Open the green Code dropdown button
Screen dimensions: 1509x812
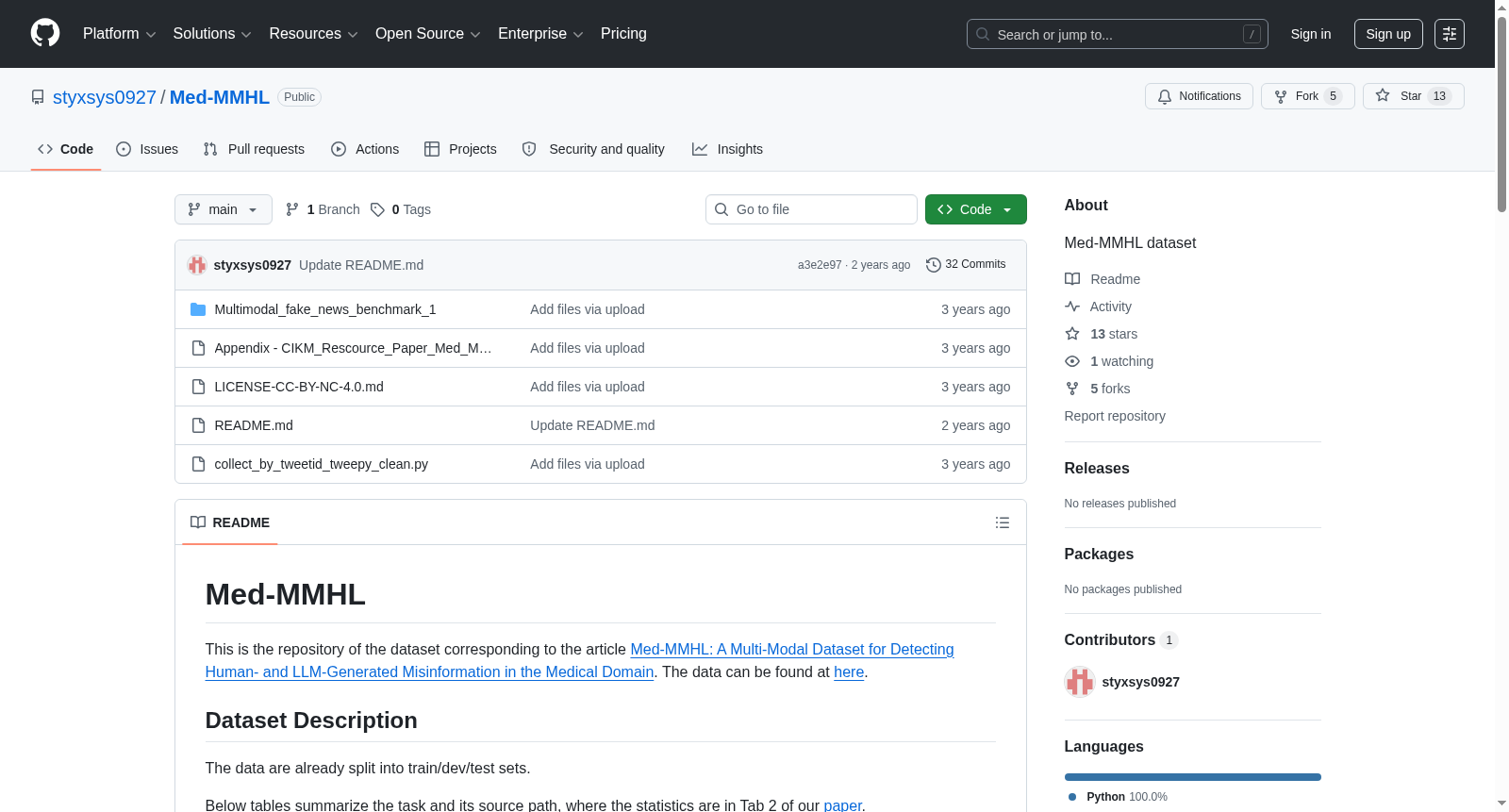click(x=976, y=209)
